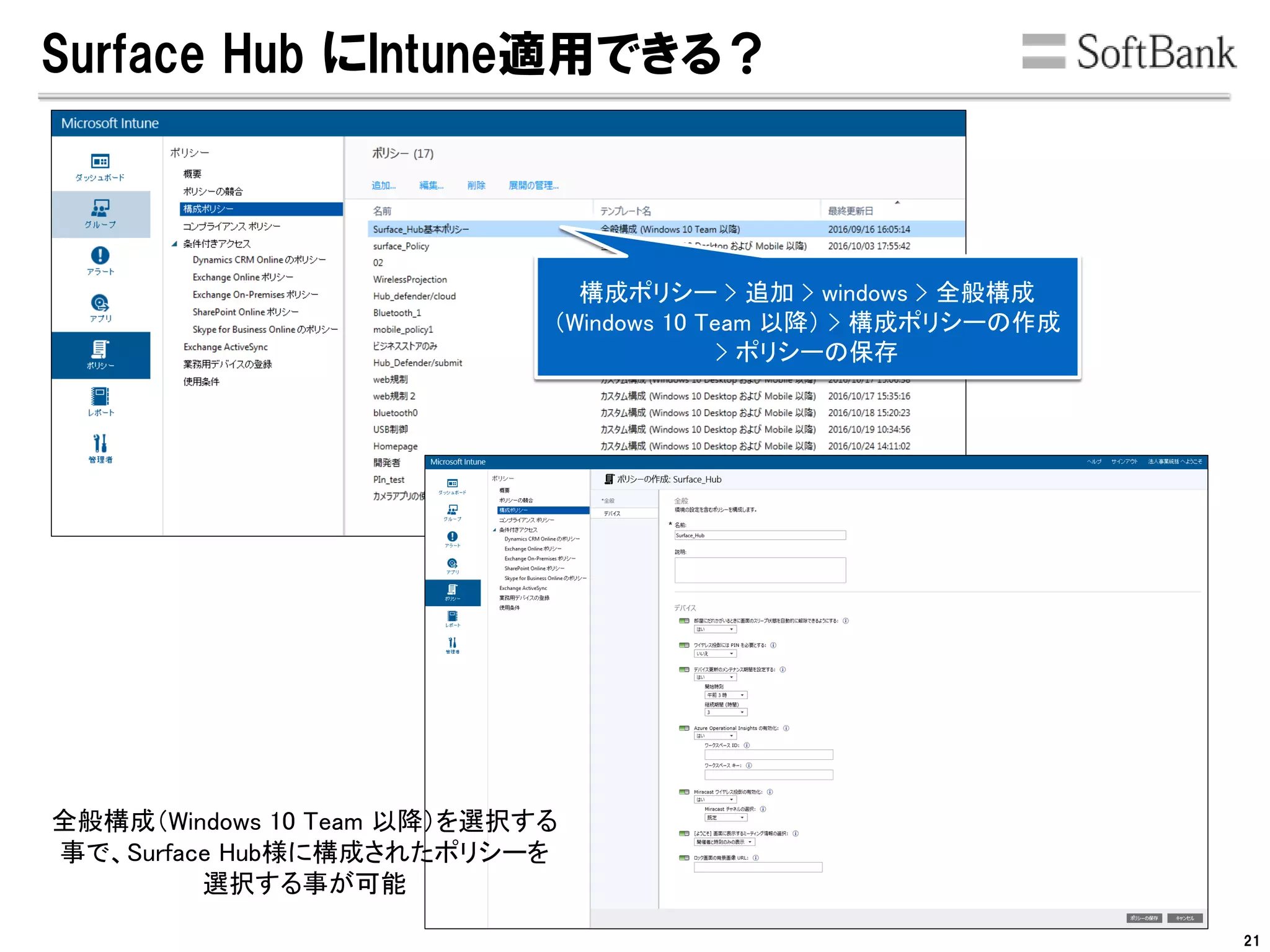Viewport: 1270px width, 952px height.
Task: Open the sleep auto-wake はい dropdown
Action: tap(715, 629)
